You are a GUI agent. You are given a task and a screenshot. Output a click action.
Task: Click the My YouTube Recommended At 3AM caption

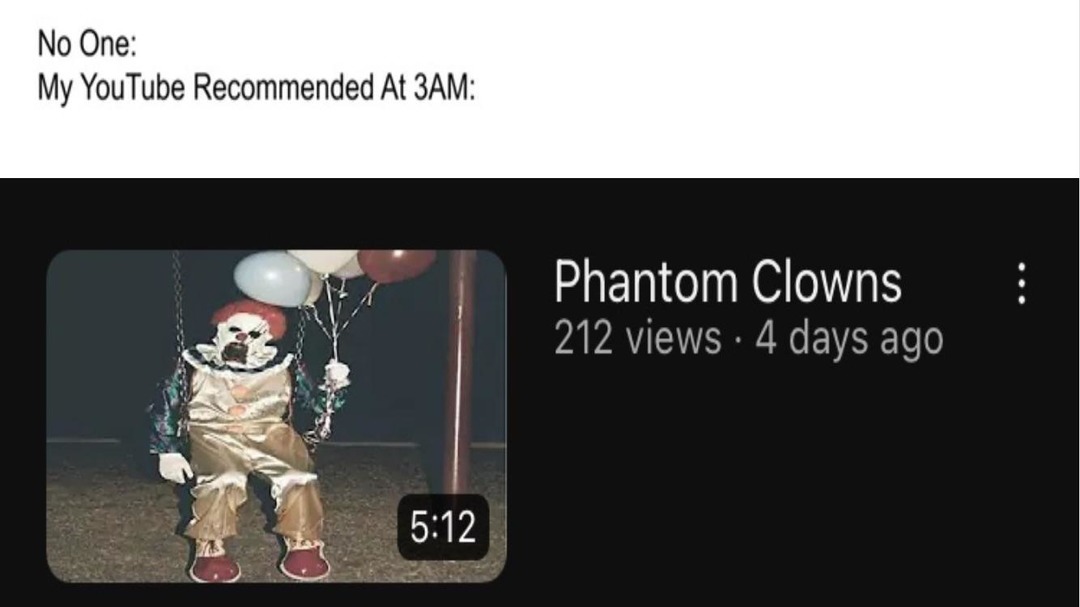click(256, 89)
